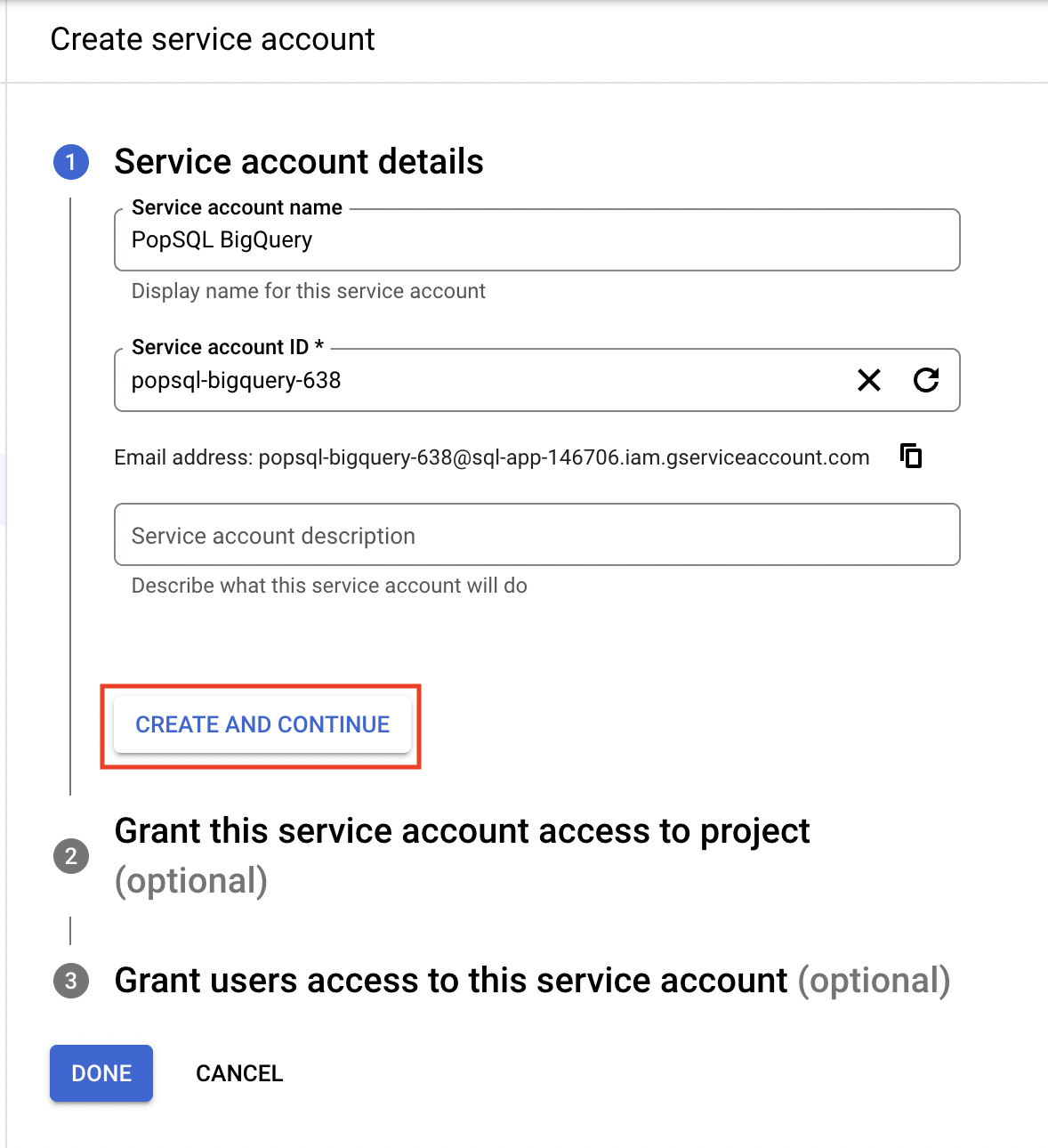Screen dimensions: 1048x1148
Task: Expand step 3 Grant users access
Action: click(532, 980)
